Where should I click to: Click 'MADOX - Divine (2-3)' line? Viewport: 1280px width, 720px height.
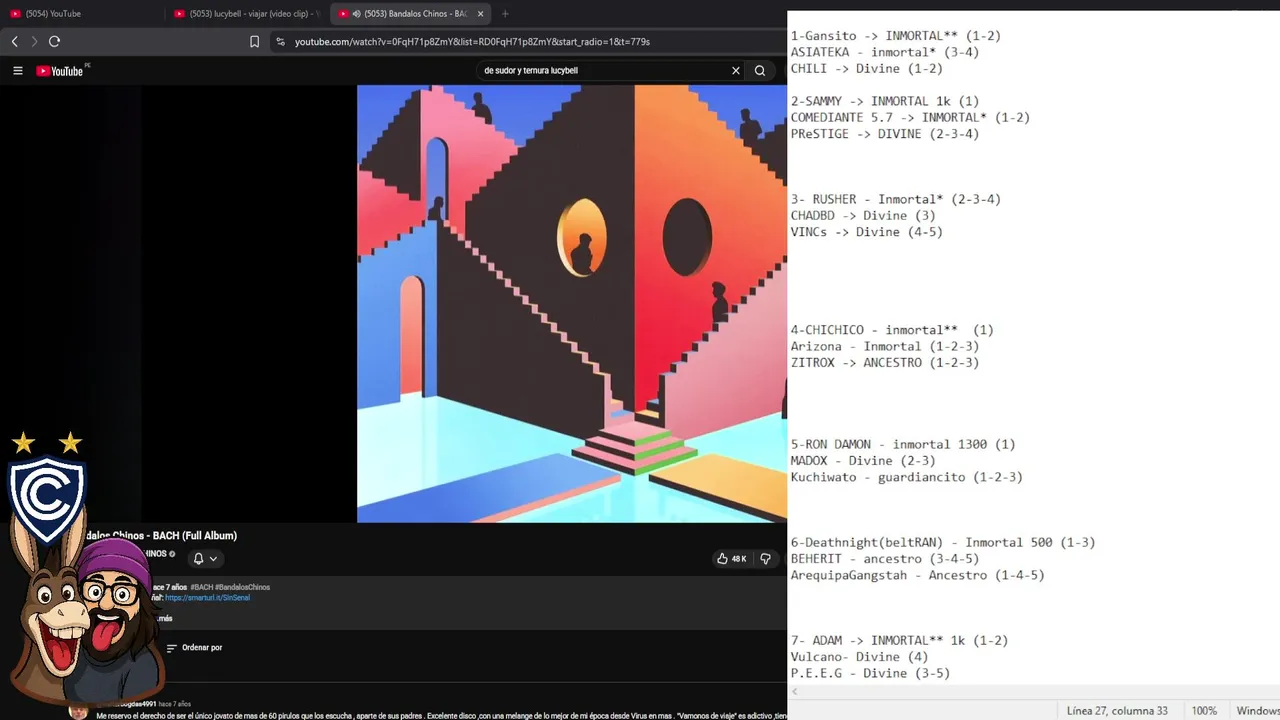coord(863,461)
